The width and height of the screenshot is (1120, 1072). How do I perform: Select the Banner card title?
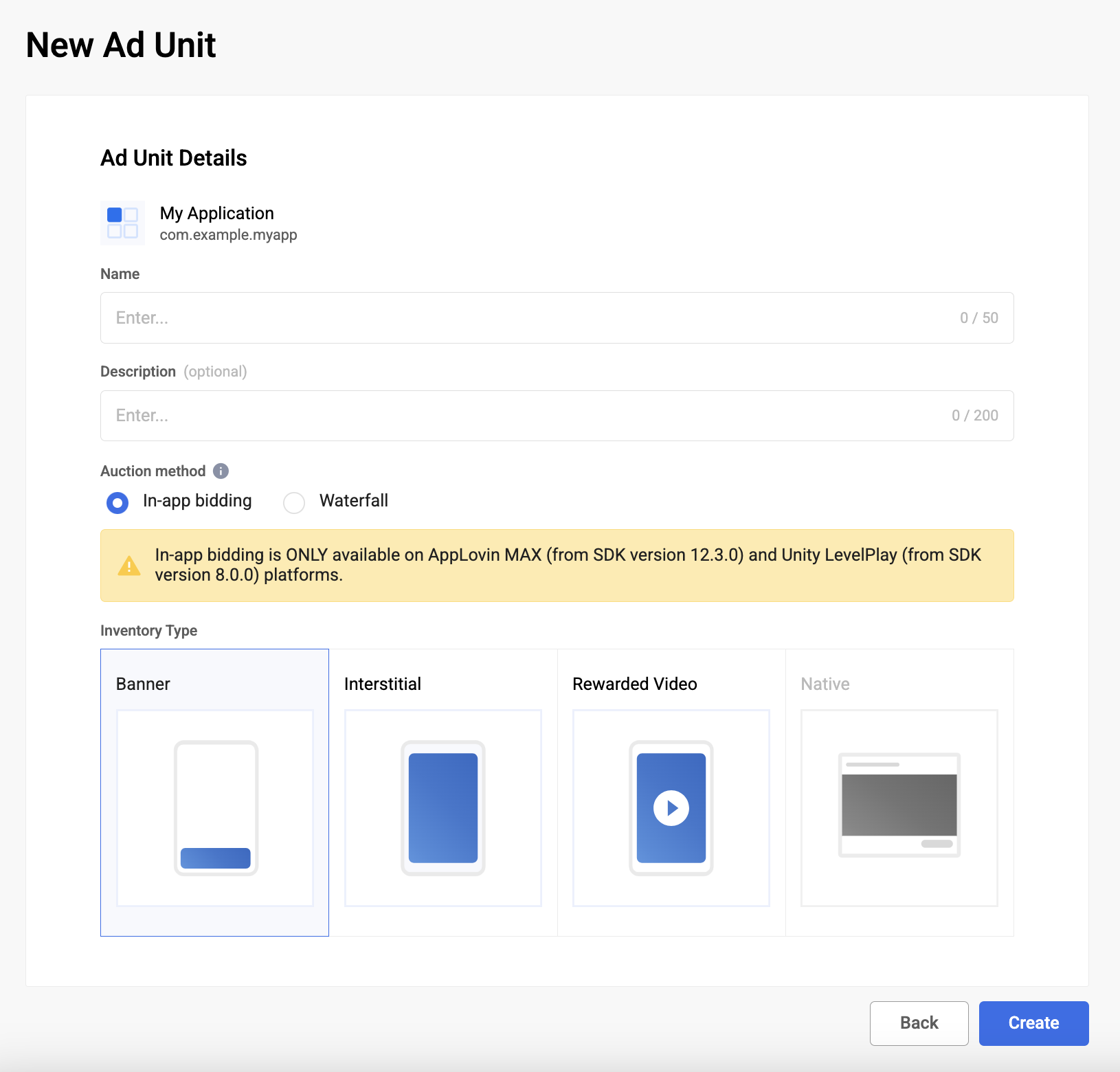point(143,684)
